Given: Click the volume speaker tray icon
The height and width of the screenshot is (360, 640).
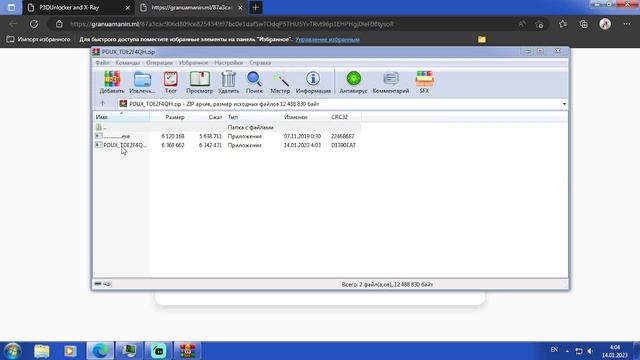Looking at the screenshot, I should [x=590, y=351].
